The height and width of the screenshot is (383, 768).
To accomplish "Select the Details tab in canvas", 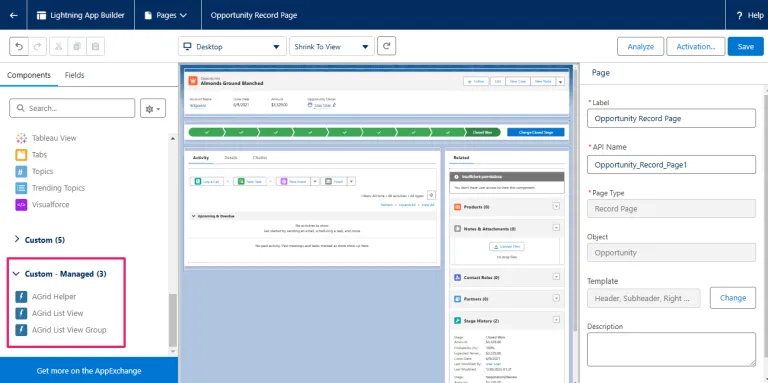I will (x=231, y=158).
